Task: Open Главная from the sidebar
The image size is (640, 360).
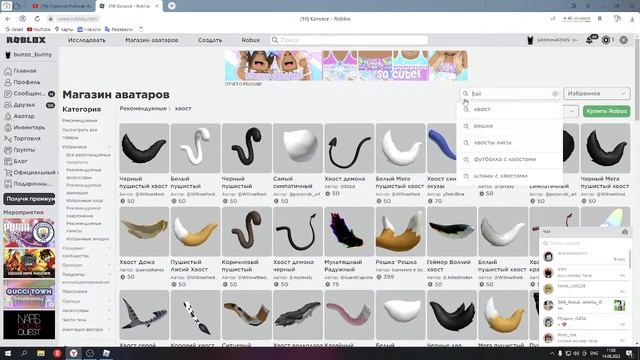Action: pyautogui.click(x=24, y=71)
